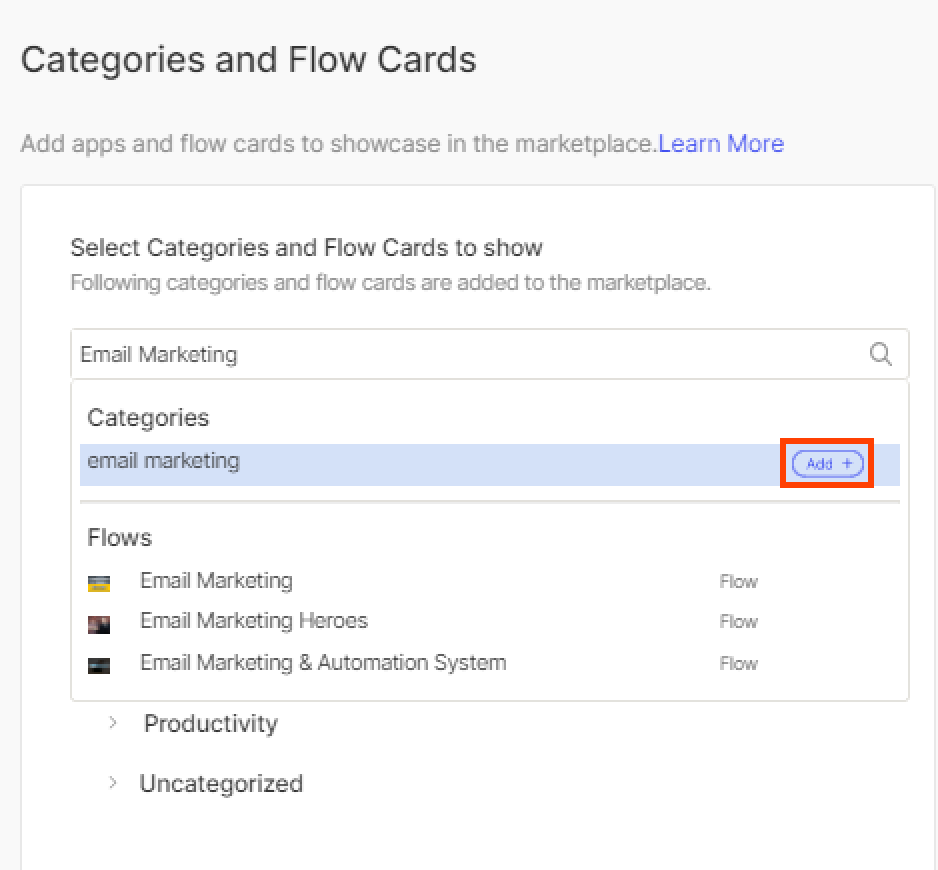Click the Categories section heading
Viewport: 938px width, 870px height.
click(148, 418)
